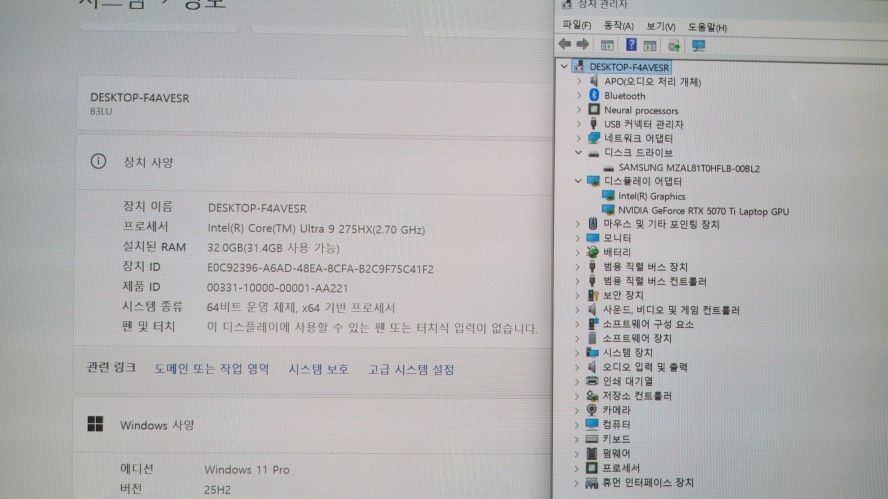Open the 동작(A) menu

click(618, 25)
